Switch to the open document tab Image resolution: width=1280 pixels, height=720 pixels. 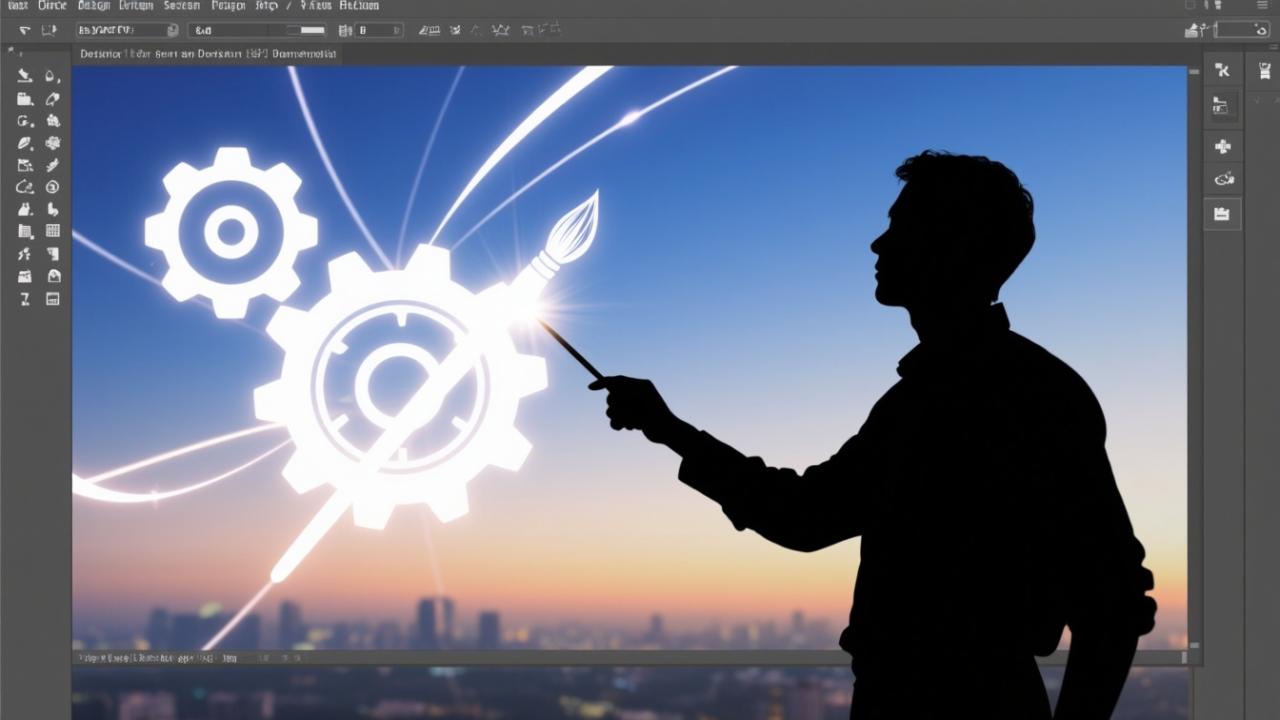tap(208, 54)
